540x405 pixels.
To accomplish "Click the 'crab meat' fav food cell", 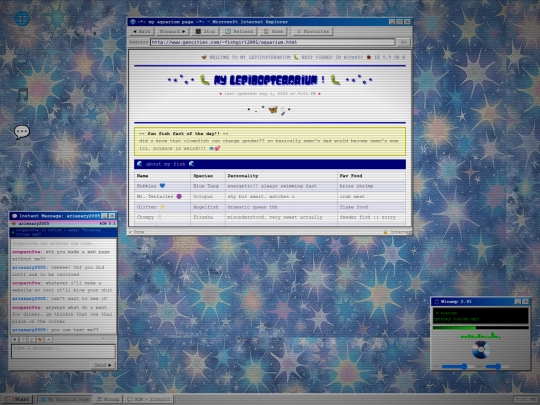I will pyautogui.click(x=372, y=196).
